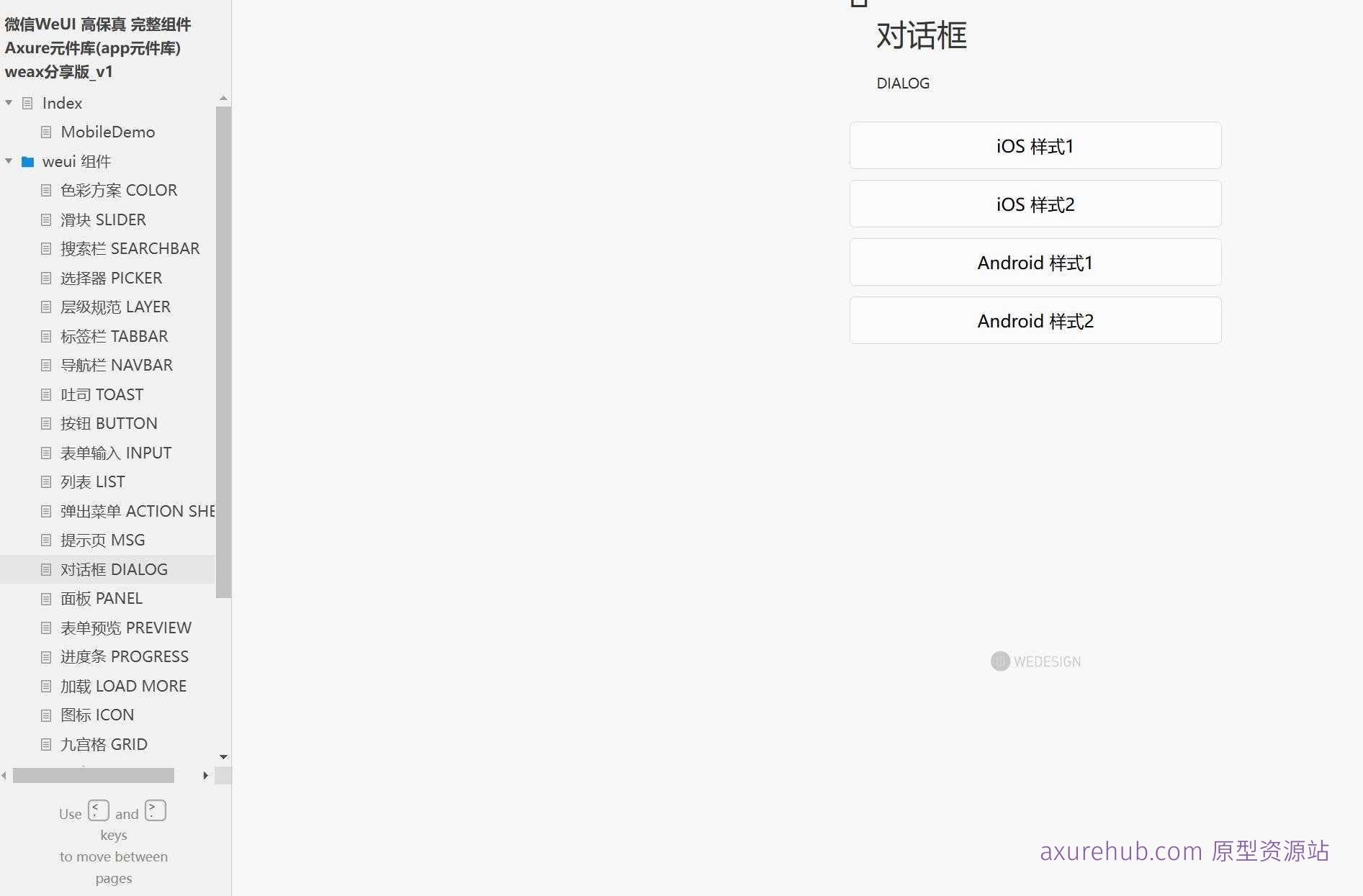1363x896 pixels.
Task: Expand the page list scroll down arrow
Action: pyautogui.click(x=223, y=757)
